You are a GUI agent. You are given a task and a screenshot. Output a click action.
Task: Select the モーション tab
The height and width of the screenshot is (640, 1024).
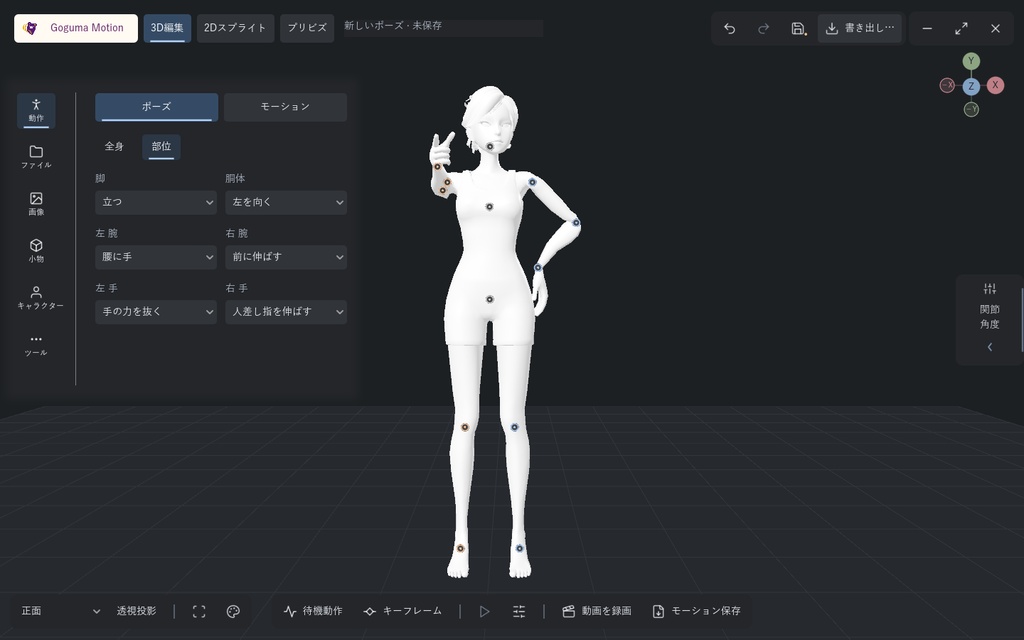285,107
